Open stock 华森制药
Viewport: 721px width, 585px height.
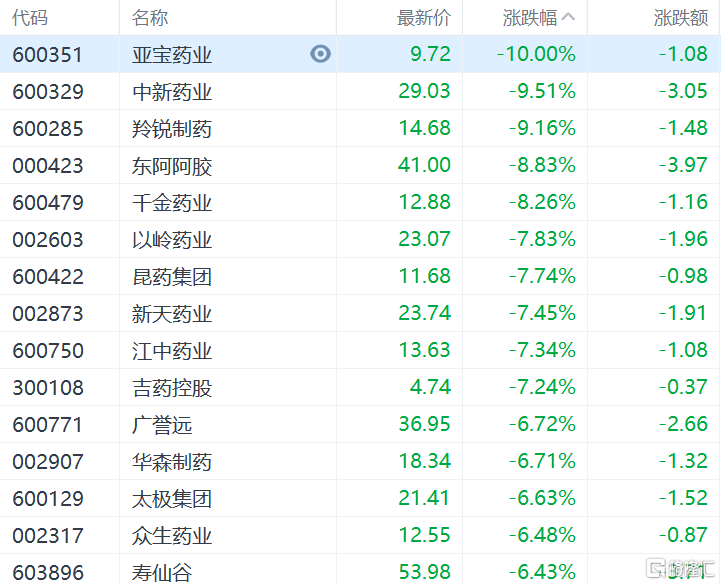(x=172, y=462)
